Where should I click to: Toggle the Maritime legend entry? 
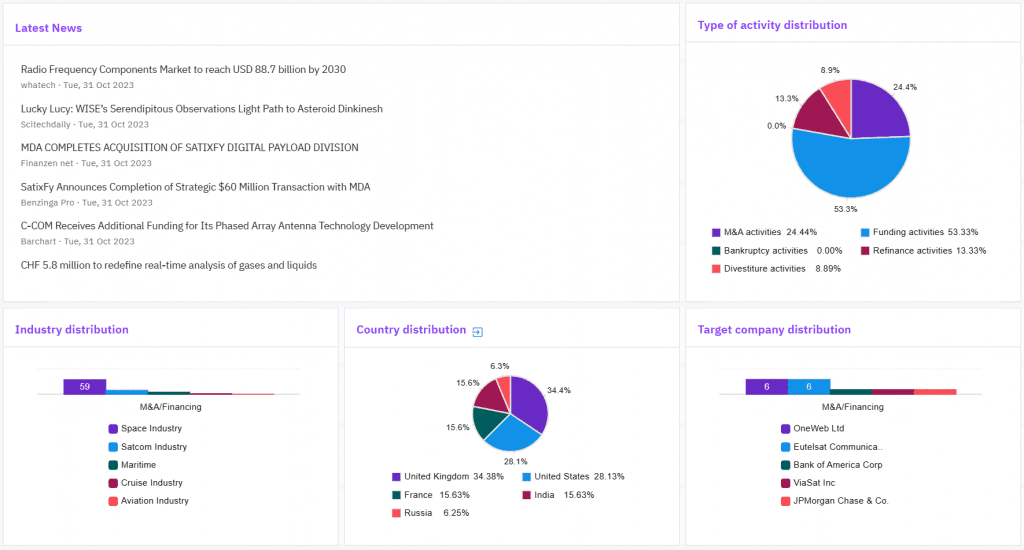139,465
